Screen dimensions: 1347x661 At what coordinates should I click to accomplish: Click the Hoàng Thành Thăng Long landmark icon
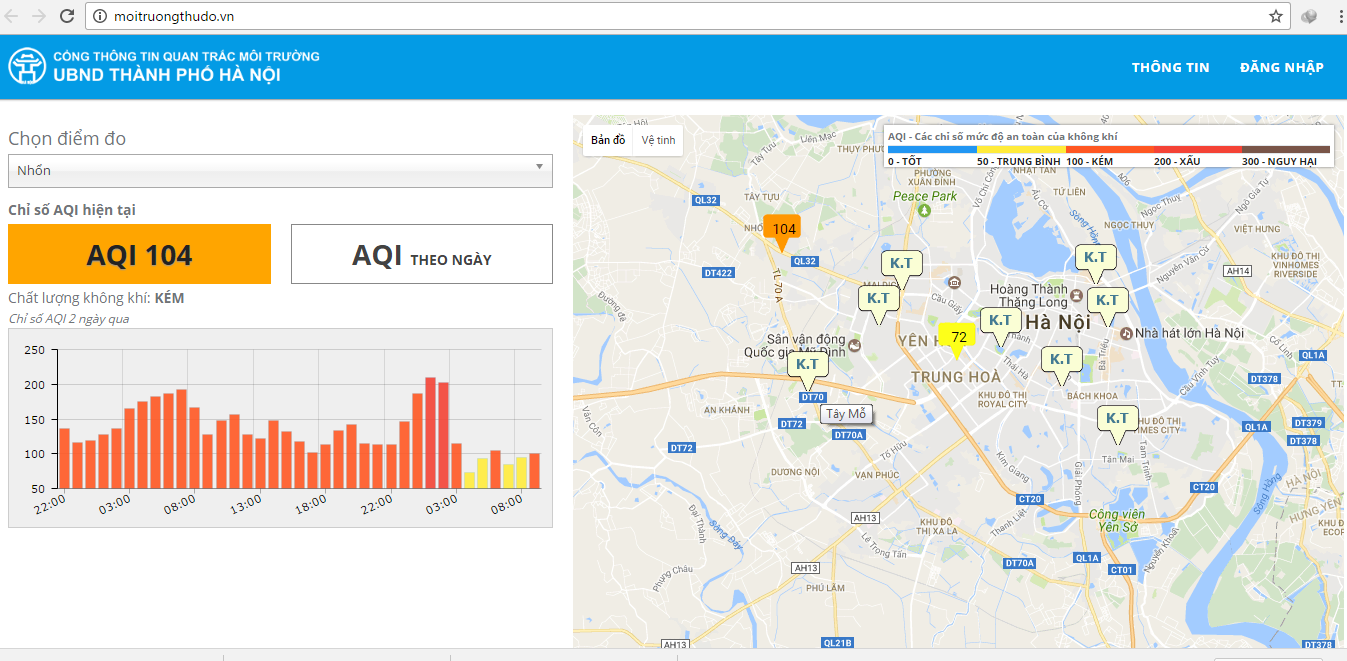[x=1075, y=296]
